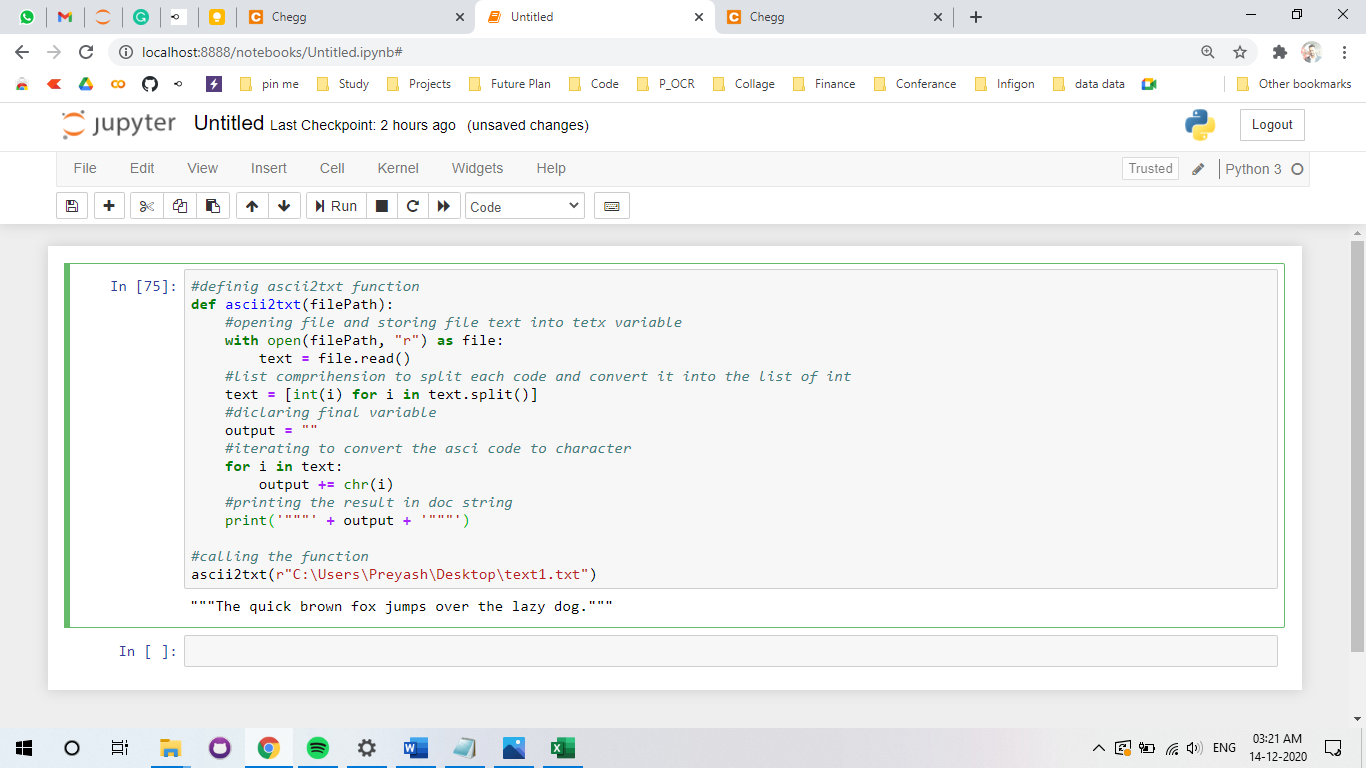
Task: Open the Finance bookmarks folder
Action: (x=824, y=84)
